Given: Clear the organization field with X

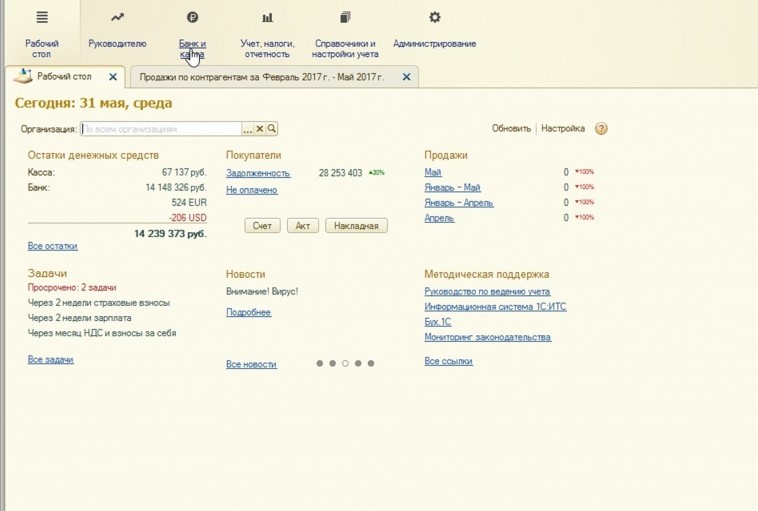Looking at the screenshot, I should [x=260, y=129].
